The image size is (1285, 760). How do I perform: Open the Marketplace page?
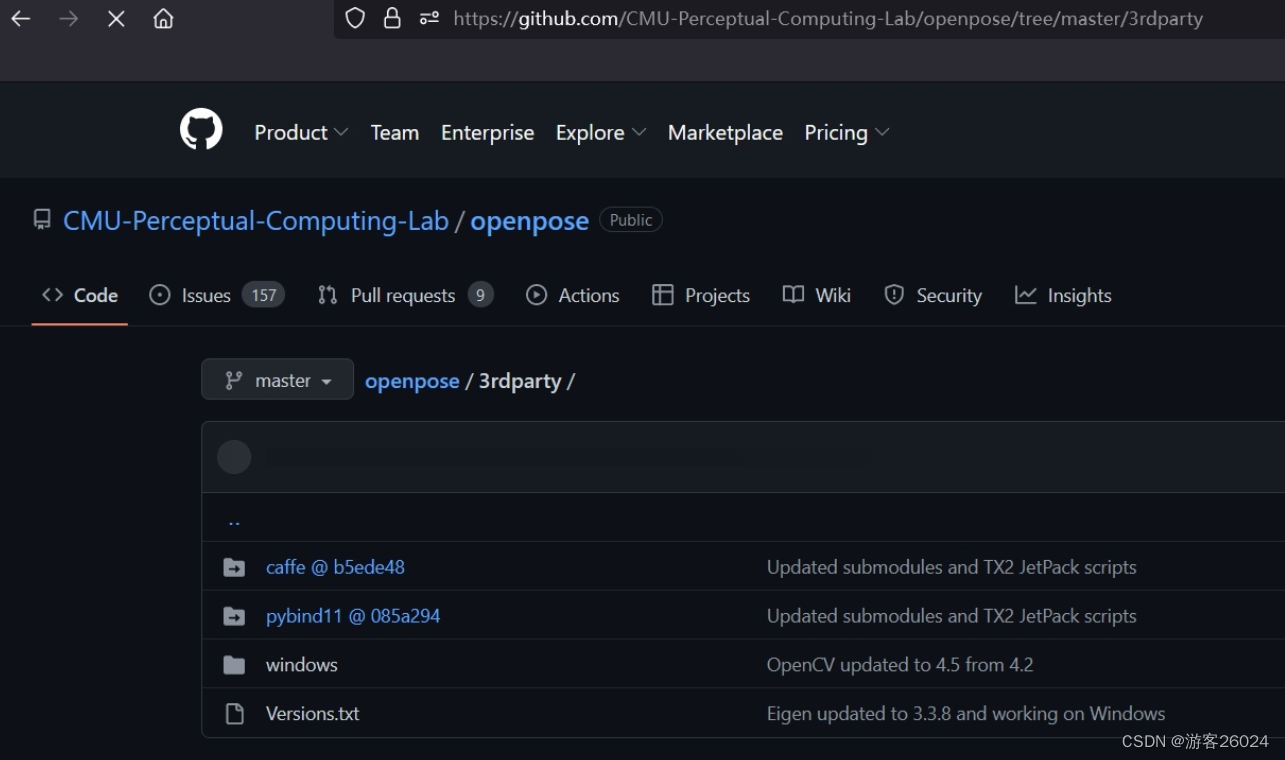[x=725, y=132]
